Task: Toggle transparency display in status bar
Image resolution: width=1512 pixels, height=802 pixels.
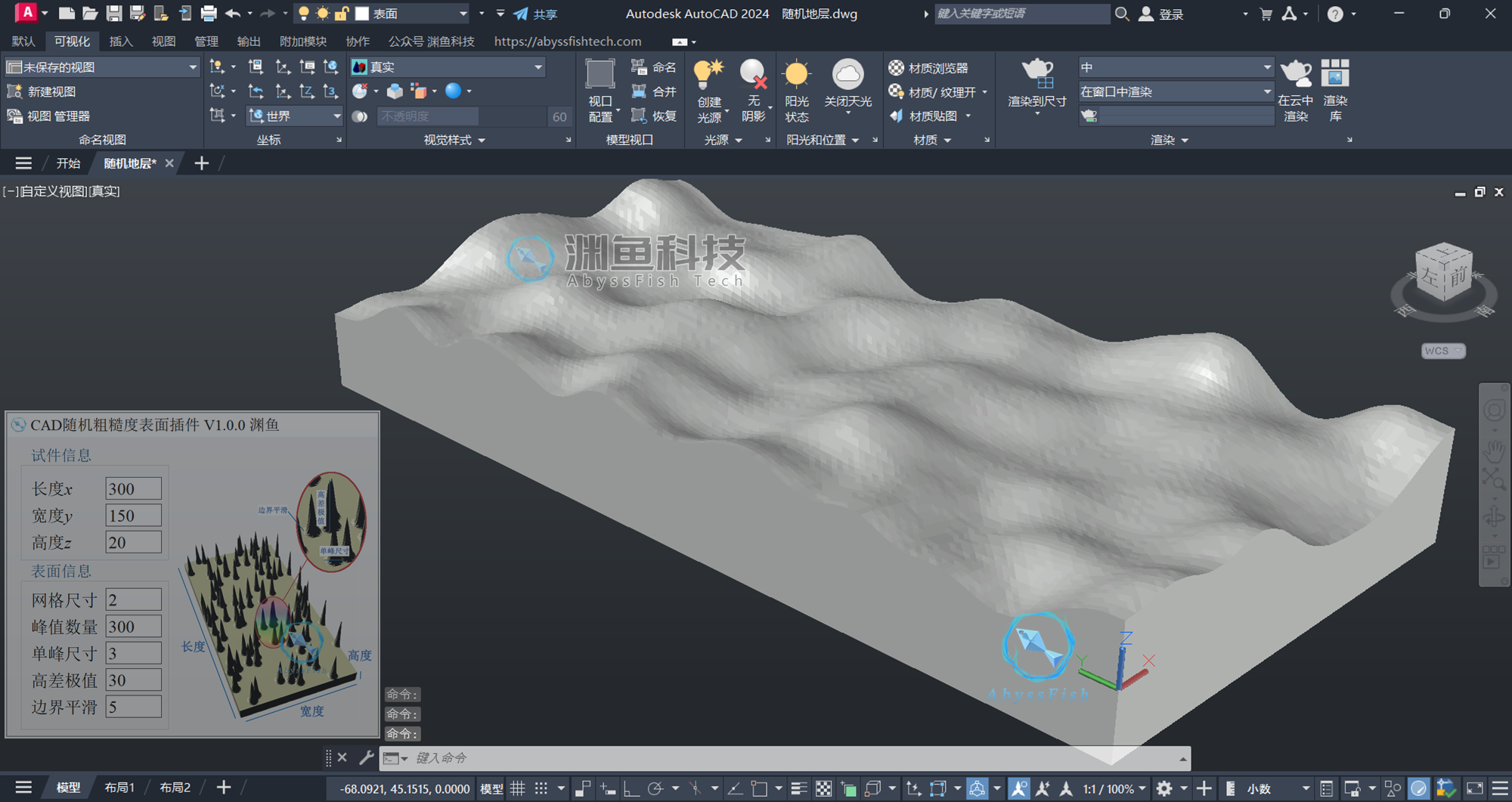Action: [824, 788]
